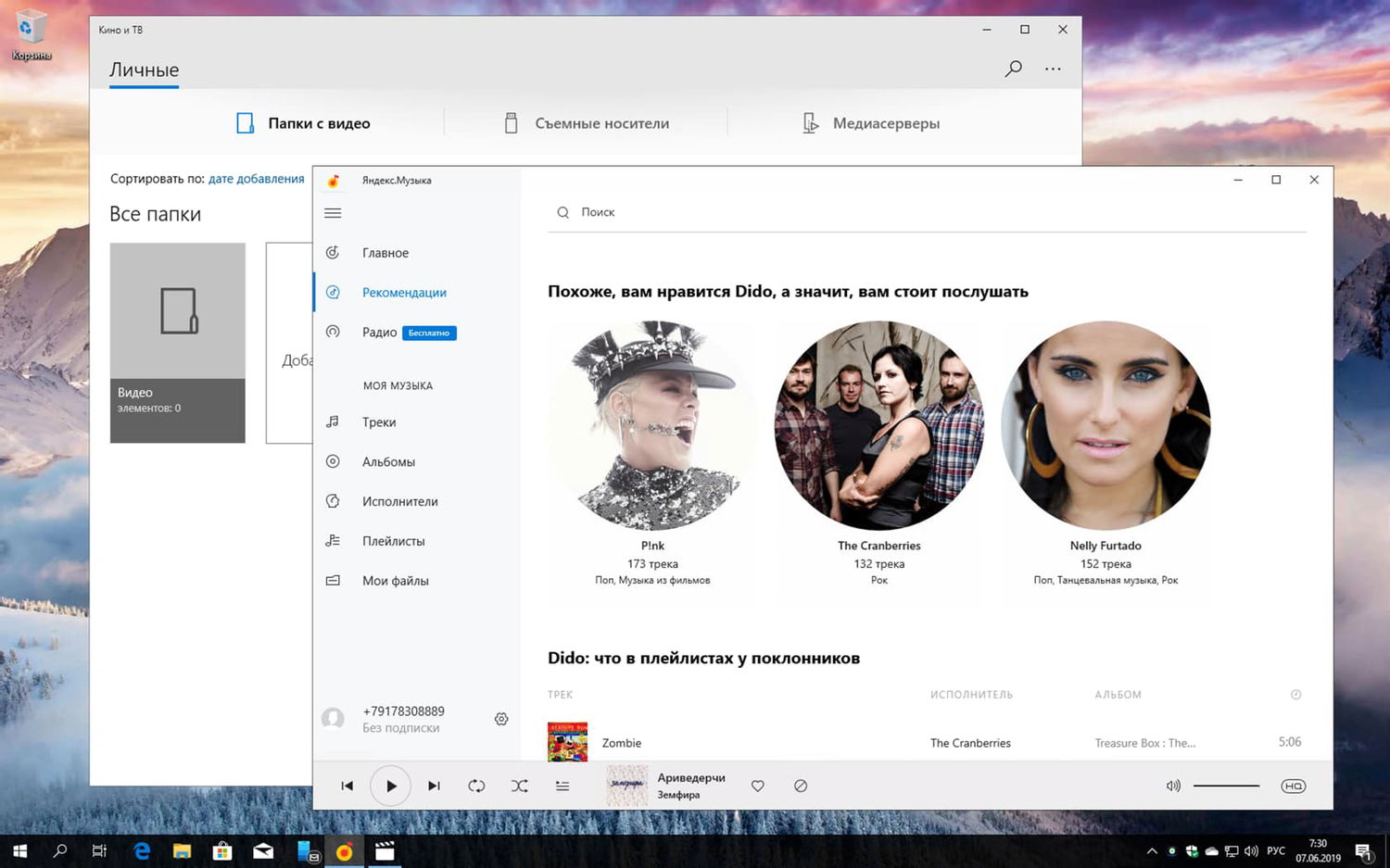Open account settings via the gear icon
Viewport: 1390px width, 868px height.
point(501,718)
